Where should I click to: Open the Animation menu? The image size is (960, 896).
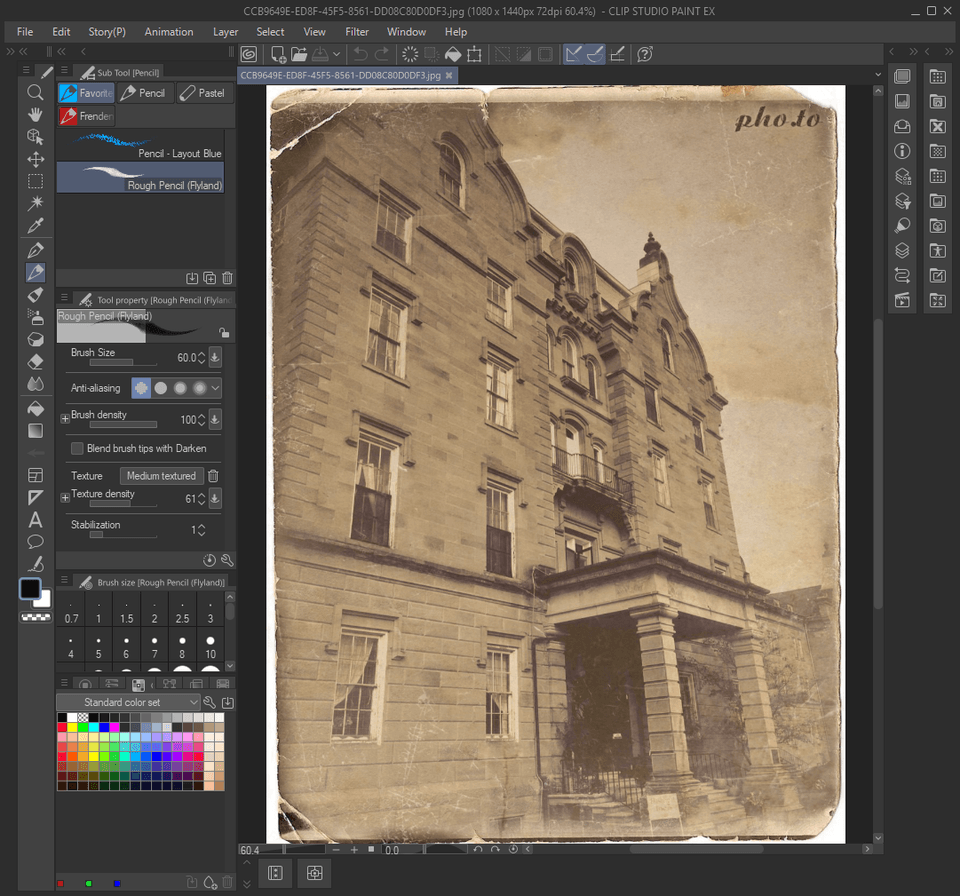pyautogui.click(x=168, y=31)
